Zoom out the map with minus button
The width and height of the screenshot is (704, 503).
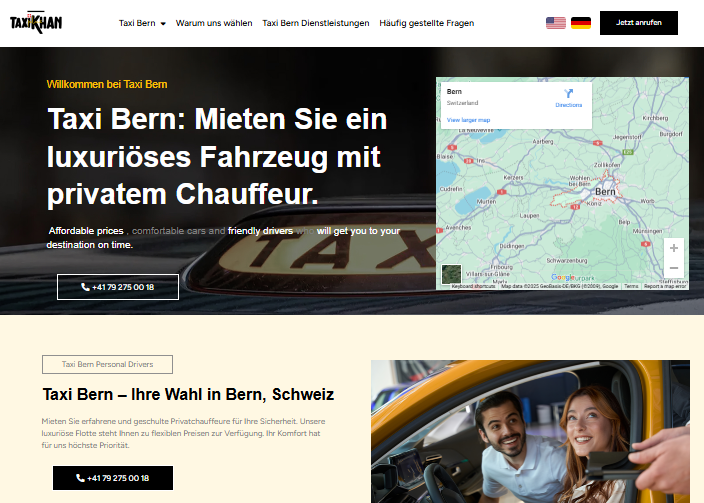point(673,268)
